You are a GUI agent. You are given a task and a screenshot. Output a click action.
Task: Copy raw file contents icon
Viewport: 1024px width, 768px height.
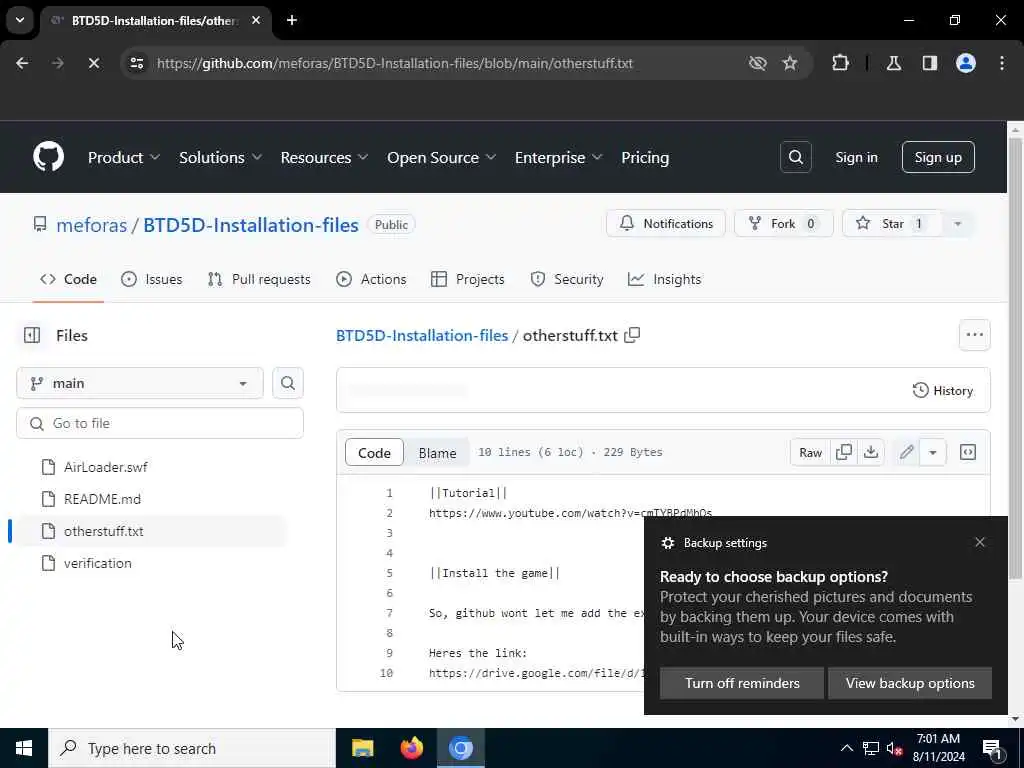tap(844, 452)
